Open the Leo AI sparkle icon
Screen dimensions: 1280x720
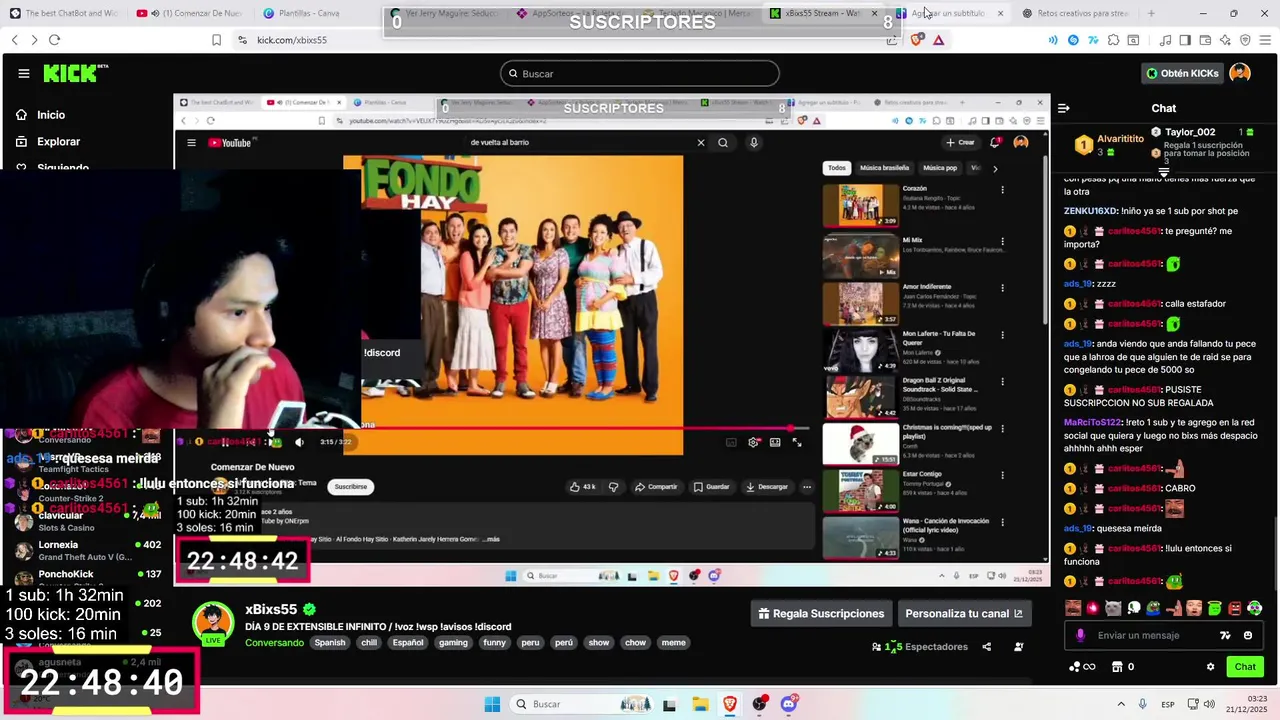click(1225, 40)
